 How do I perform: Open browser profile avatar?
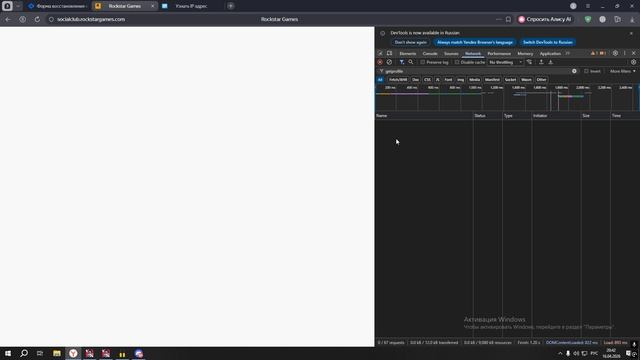click(573, 6)
